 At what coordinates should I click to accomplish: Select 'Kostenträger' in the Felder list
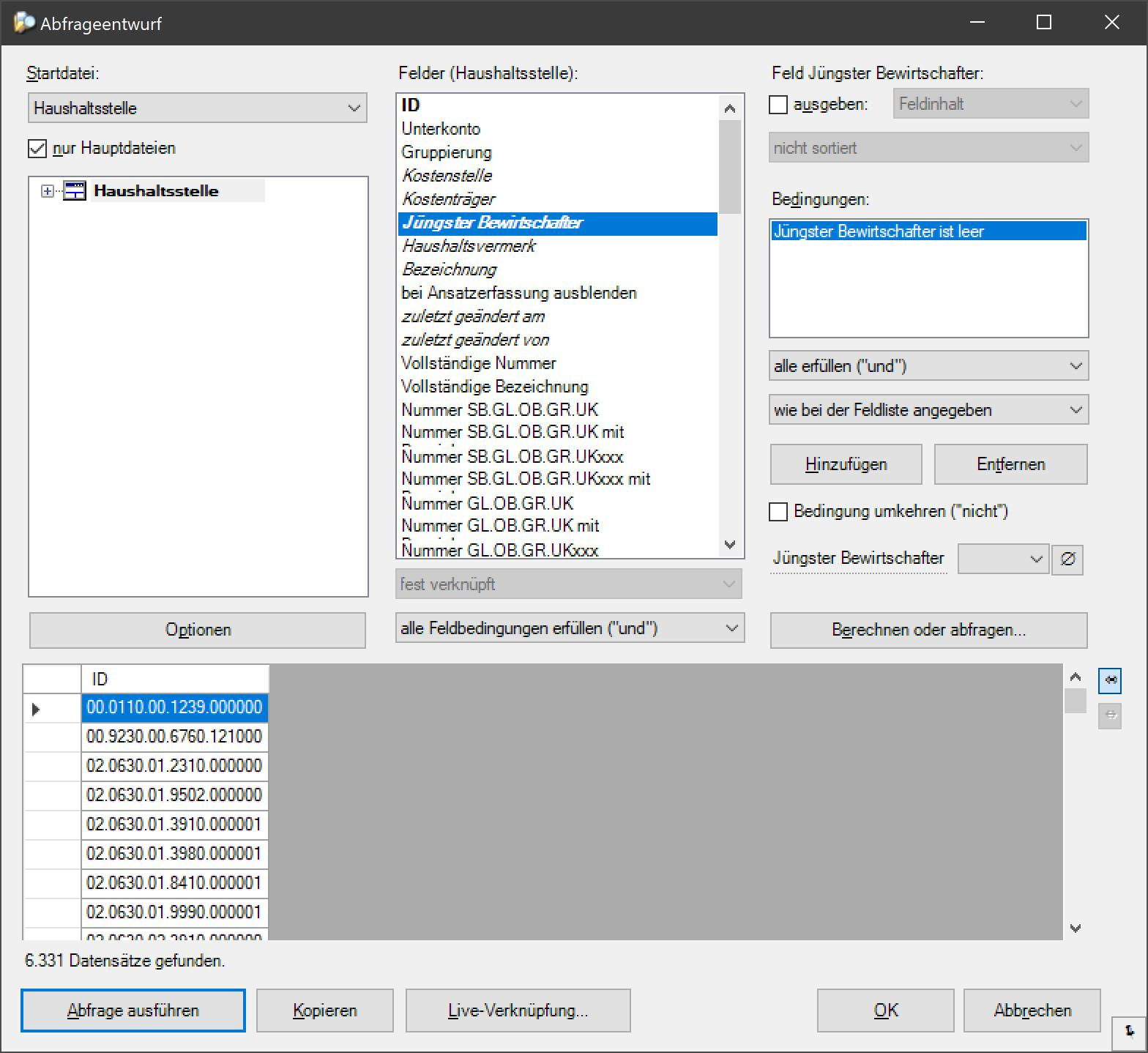coord(558,199)
